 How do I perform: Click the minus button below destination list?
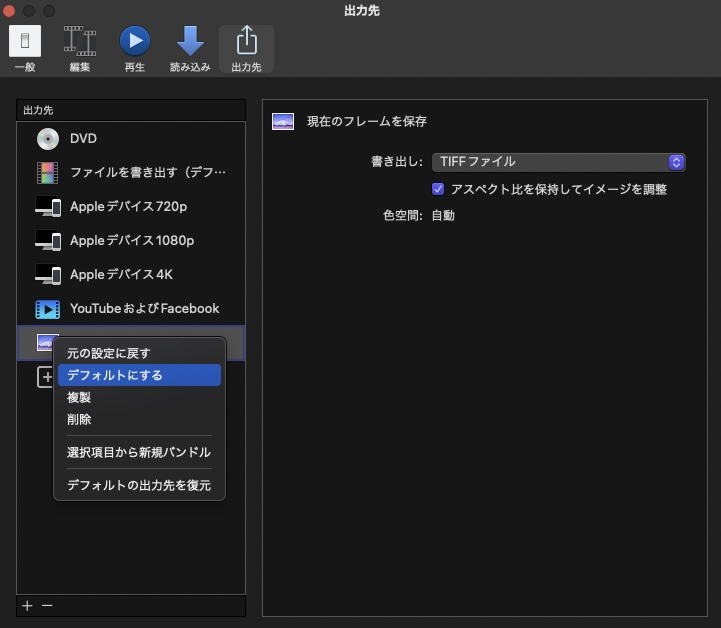point(47,606)
